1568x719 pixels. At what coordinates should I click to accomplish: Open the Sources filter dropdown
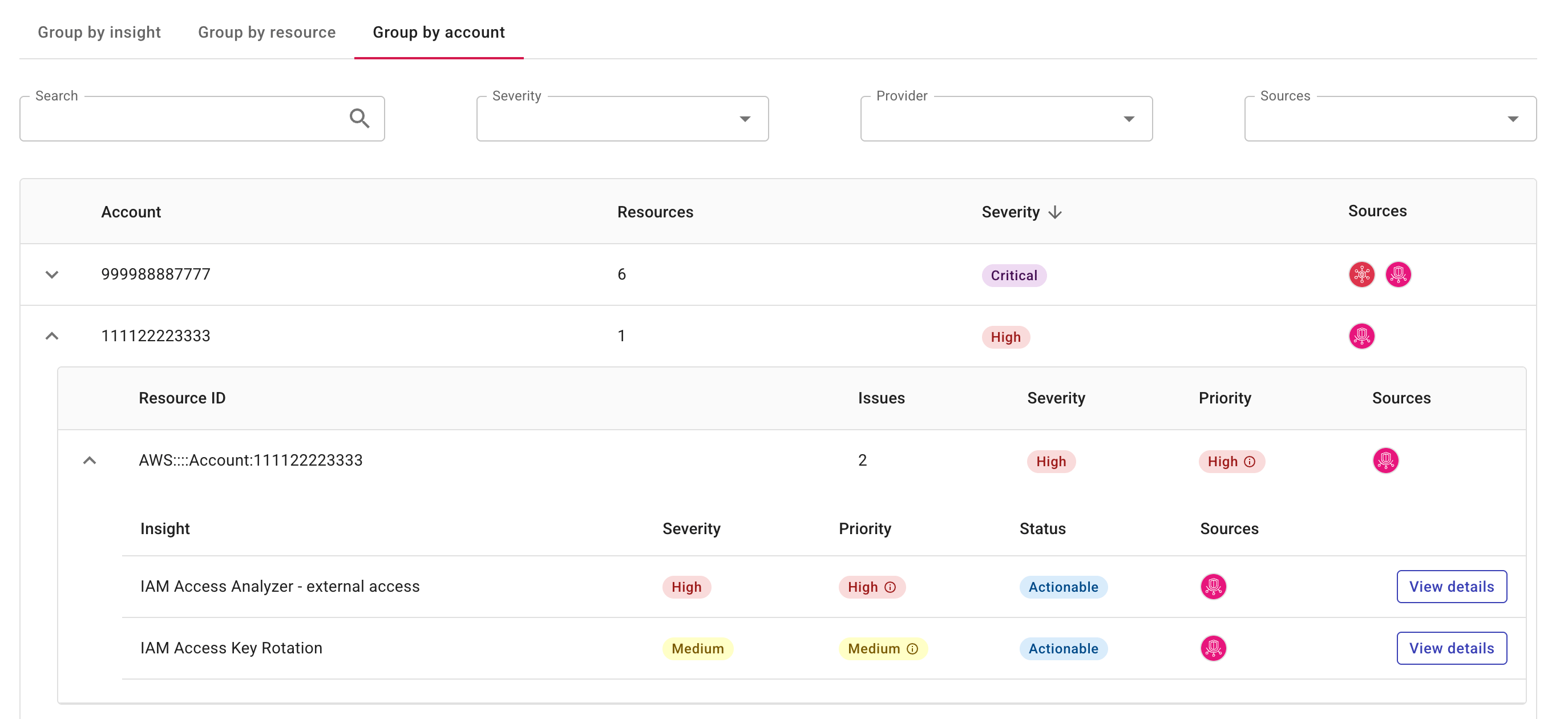1389,119
